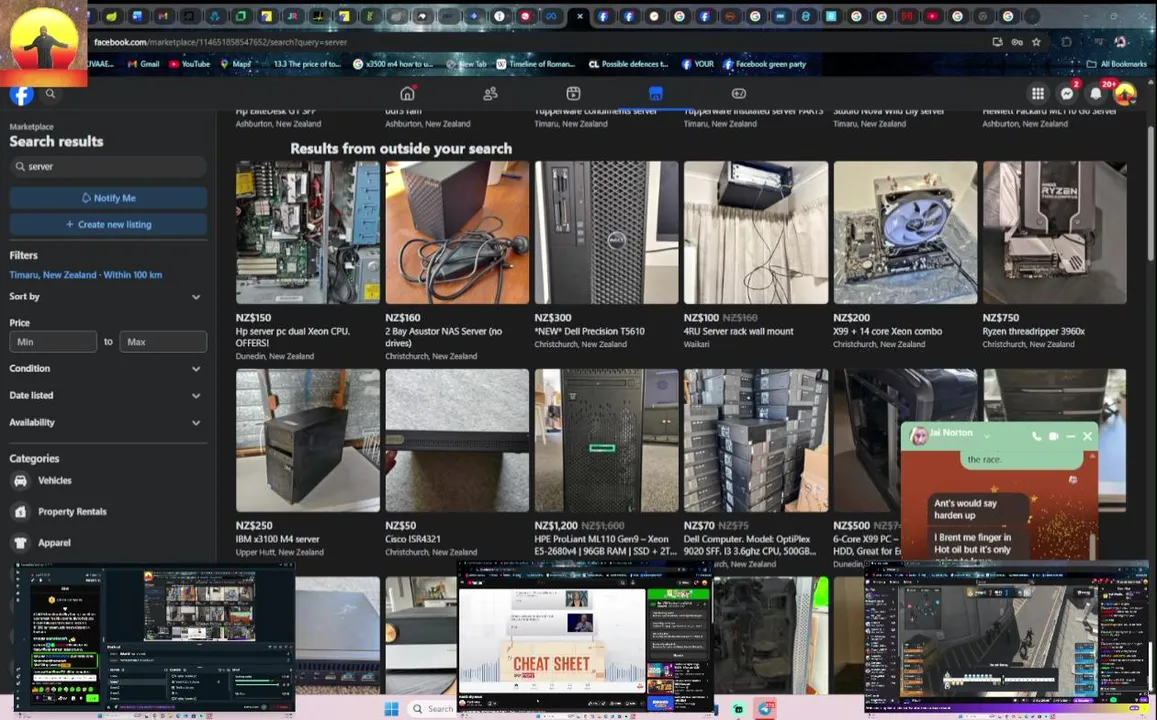Image resolution: width=1157 pixels, height=720 pixels.
Task: Click the Apparel category label
Action: coord(55,542)
